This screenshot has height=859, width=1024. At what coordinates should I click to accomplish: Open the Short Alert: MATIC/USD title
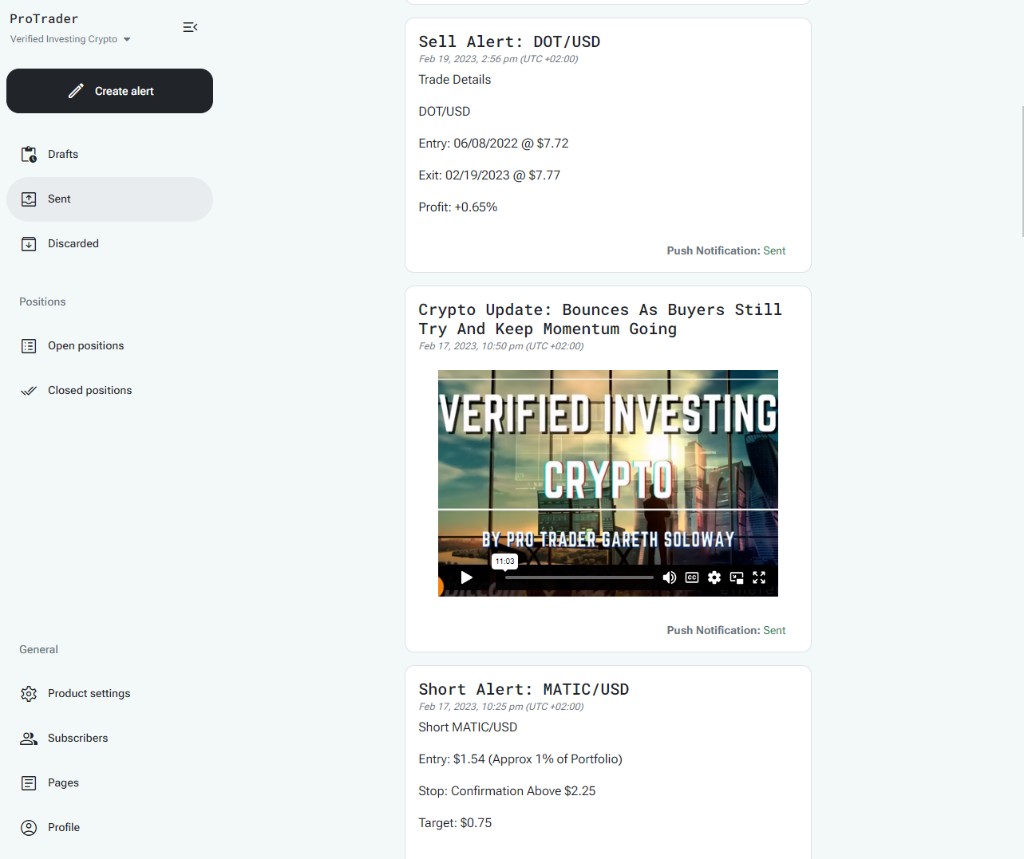pyautogui.click(x=524, y=689)
